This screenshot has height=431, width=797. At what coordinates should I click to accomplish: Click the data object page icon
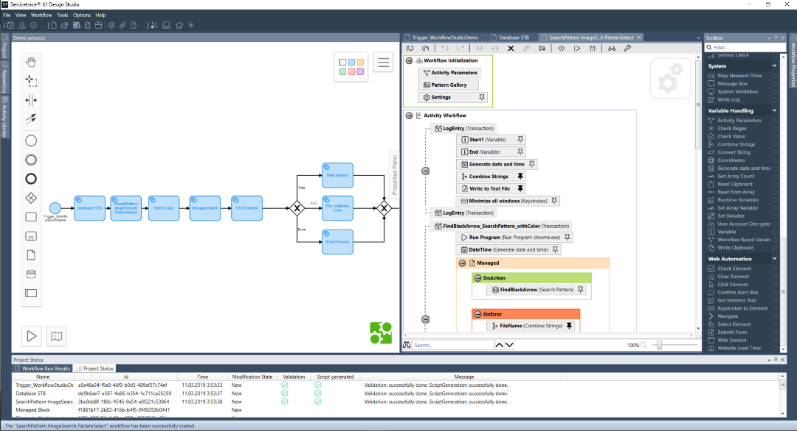pos(30,254)
